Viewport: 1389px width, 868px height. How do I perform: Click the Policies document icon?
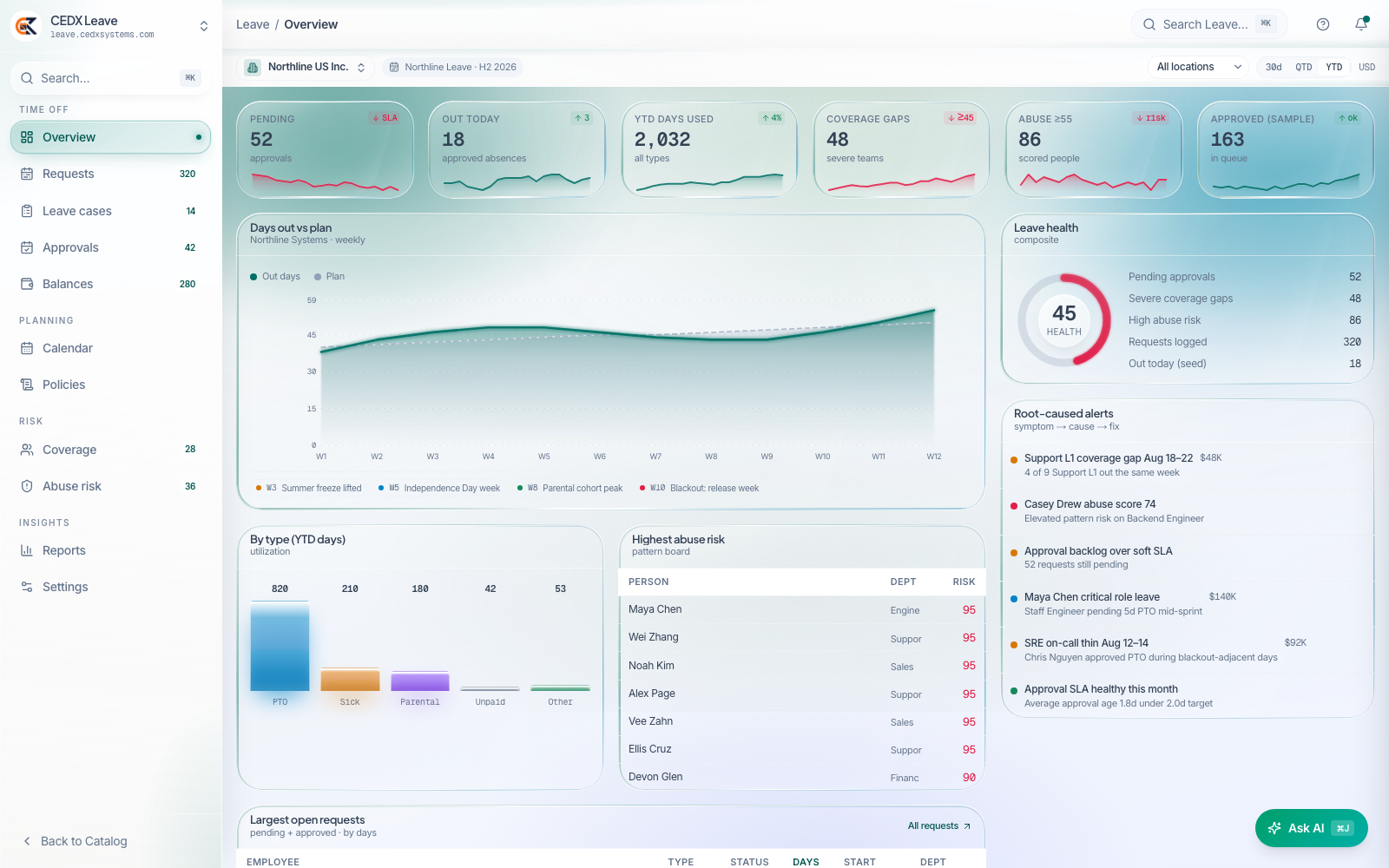(27, 385)
